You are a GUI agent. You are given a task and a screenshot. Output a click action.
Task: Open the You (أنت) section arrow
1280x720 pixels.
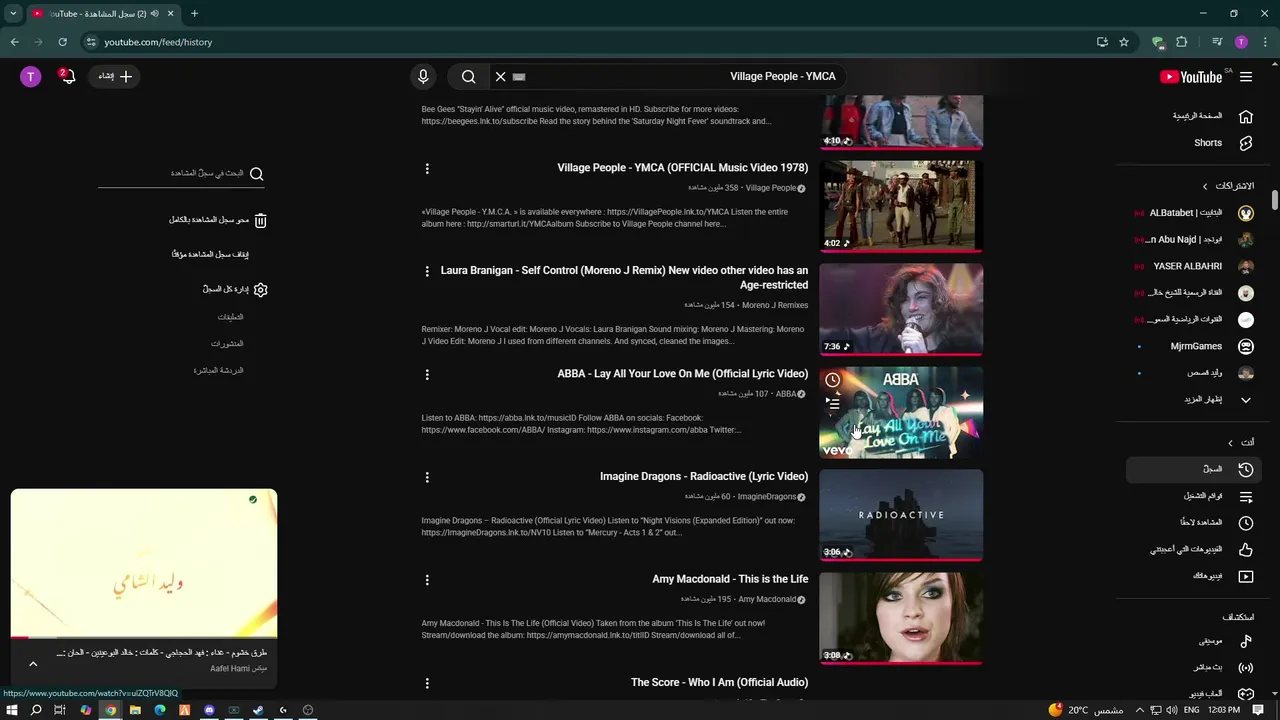[x=1230, y=442]
